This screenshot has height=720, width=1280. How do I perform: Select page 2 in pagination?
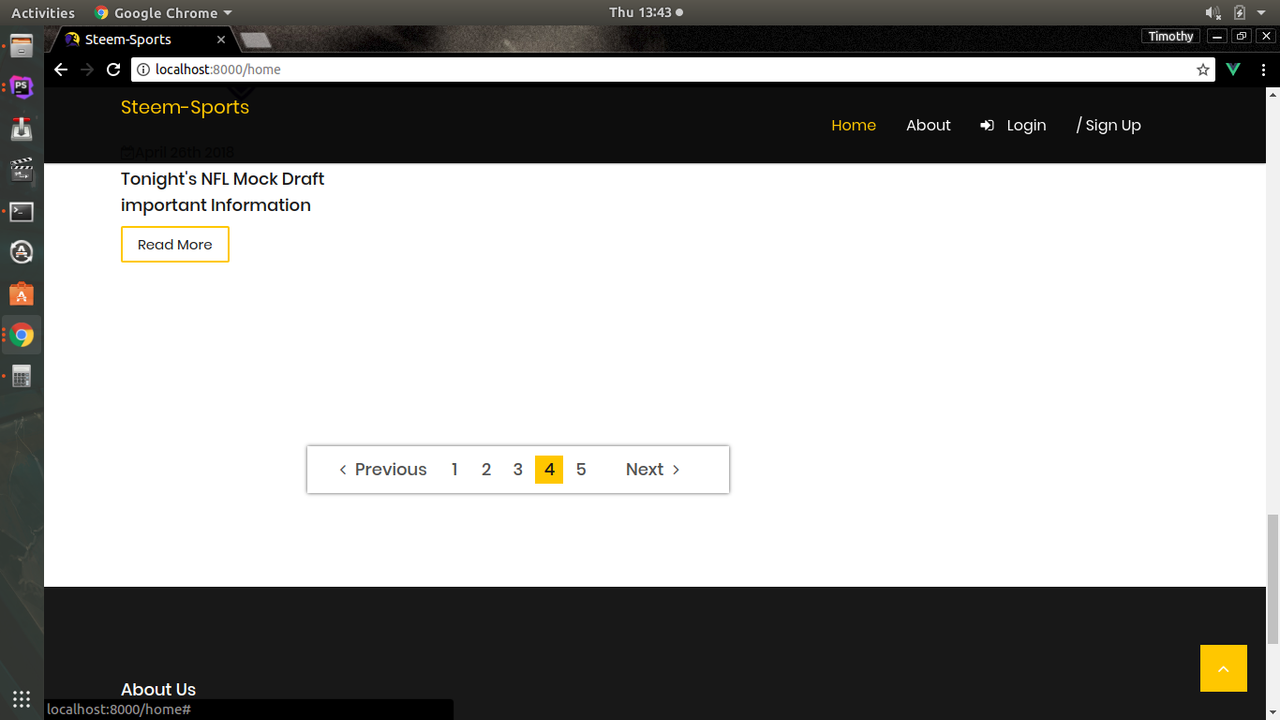(486, 469)
